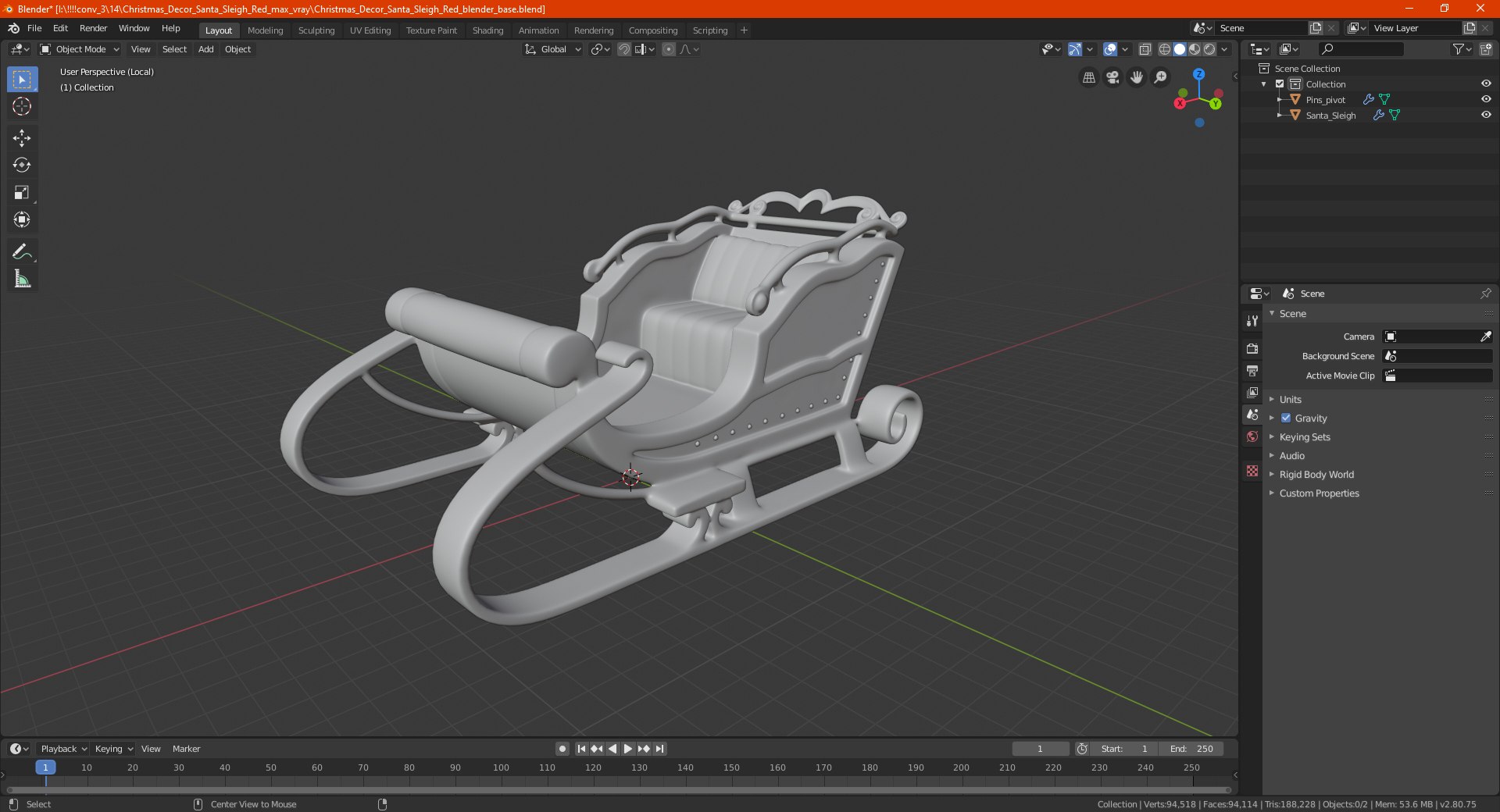Open the outliner filter dropdown
1500x812 pixels.
1461,49
